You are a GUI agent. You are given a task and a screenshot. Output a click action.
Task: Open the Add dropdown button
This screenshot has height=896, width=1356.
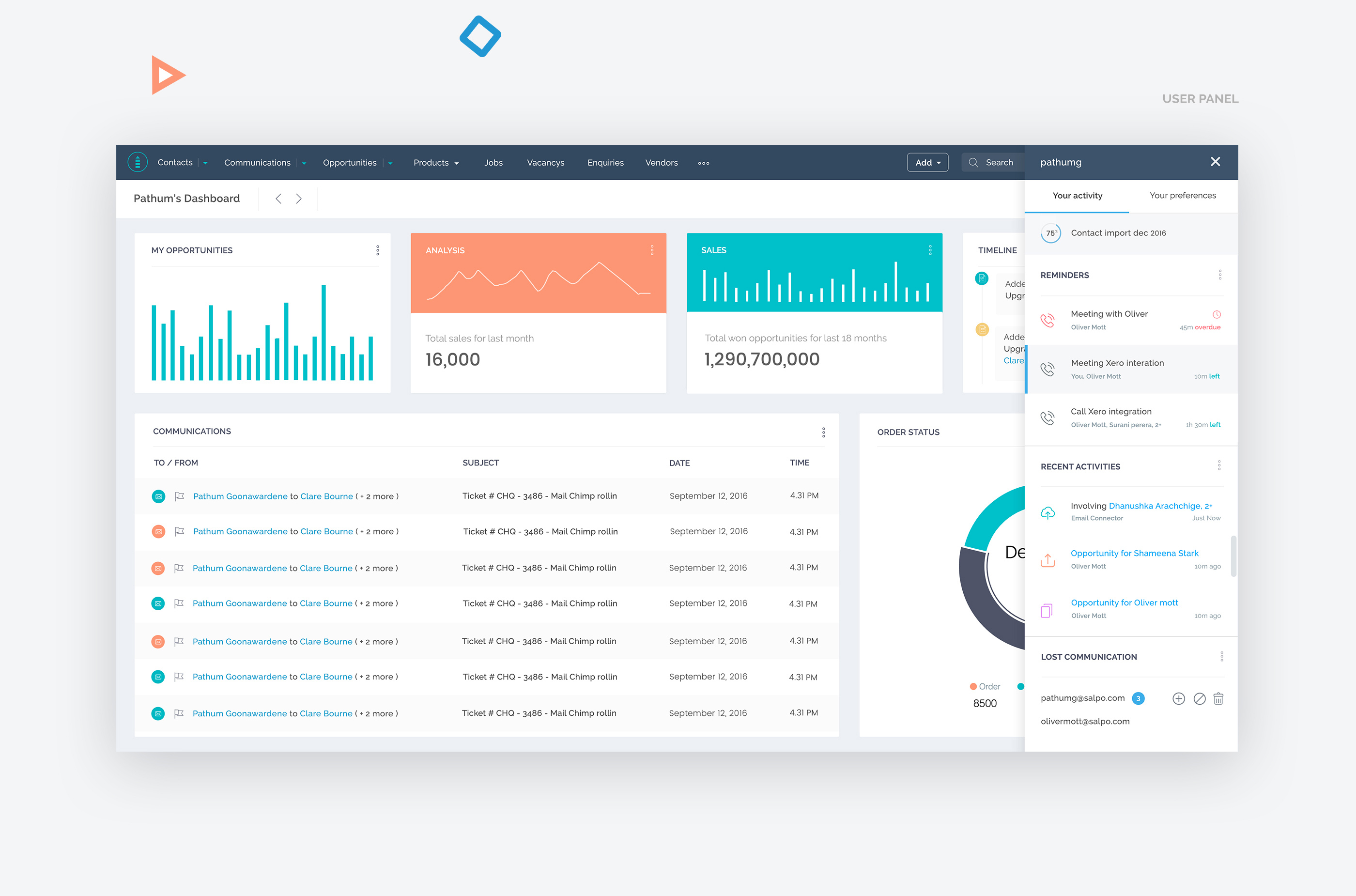tap(927, 162)
